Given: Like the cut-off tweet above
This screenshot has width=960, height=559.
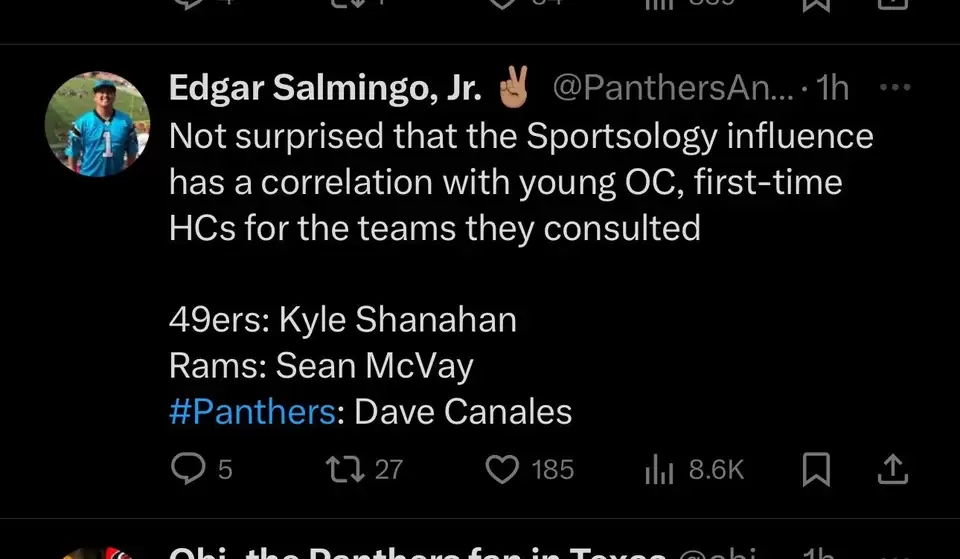Looking at the screenshot, I should click(x=502, y=4).
